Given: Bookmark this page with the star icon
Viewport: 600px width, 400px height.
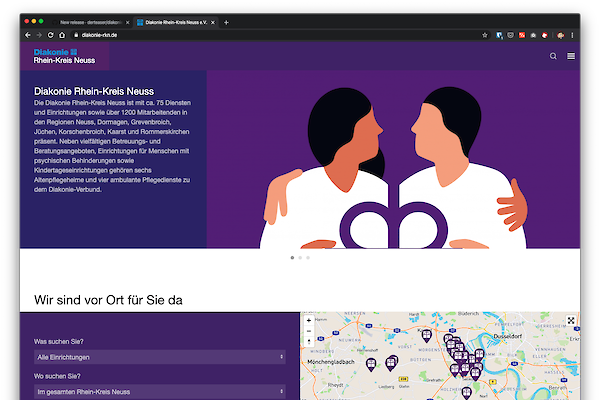Looking at the screenshot, I should [485, 35].
